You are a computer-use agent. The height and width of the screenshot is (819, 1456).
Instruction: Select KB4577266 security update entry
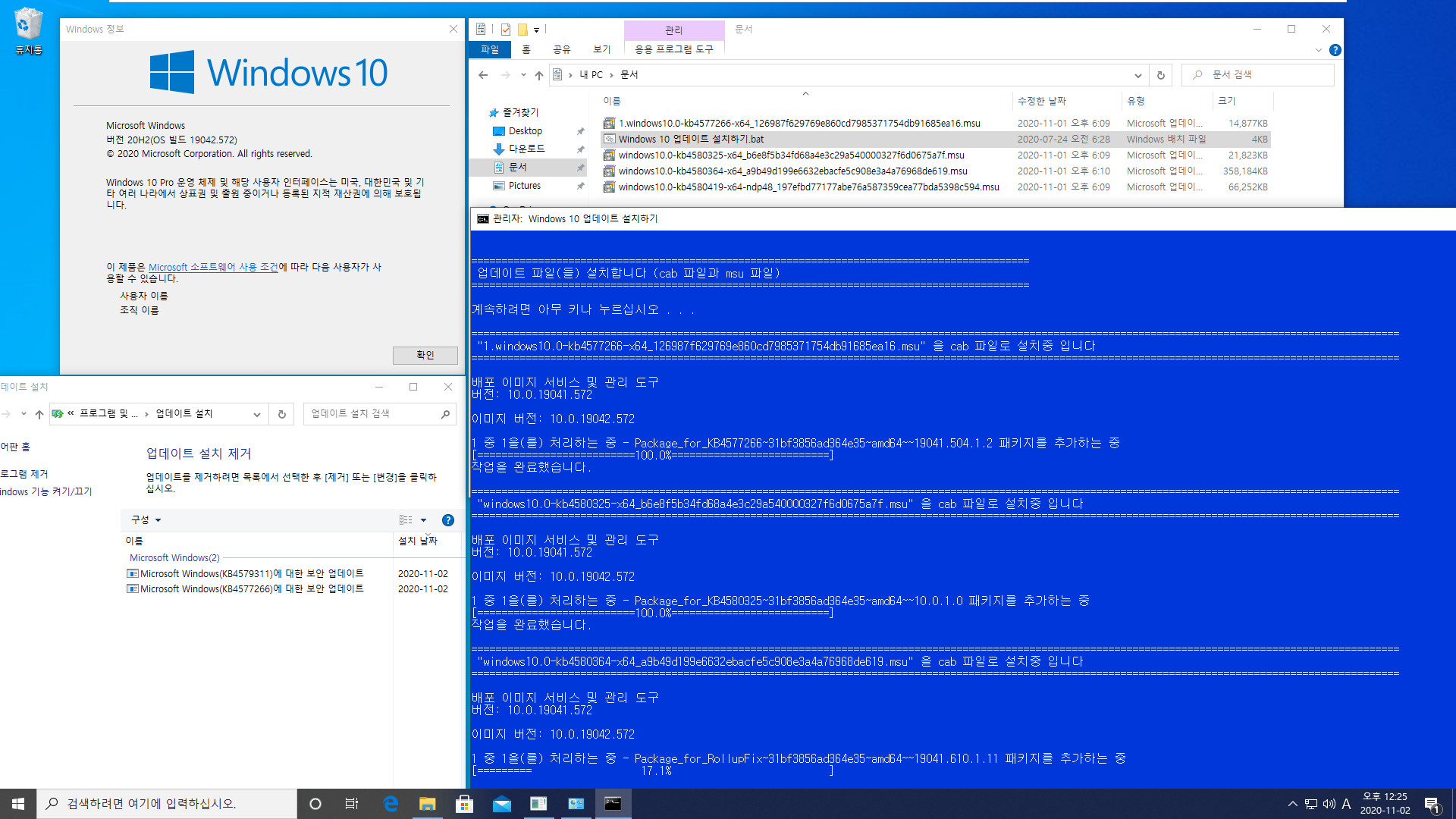click(245, 589)
